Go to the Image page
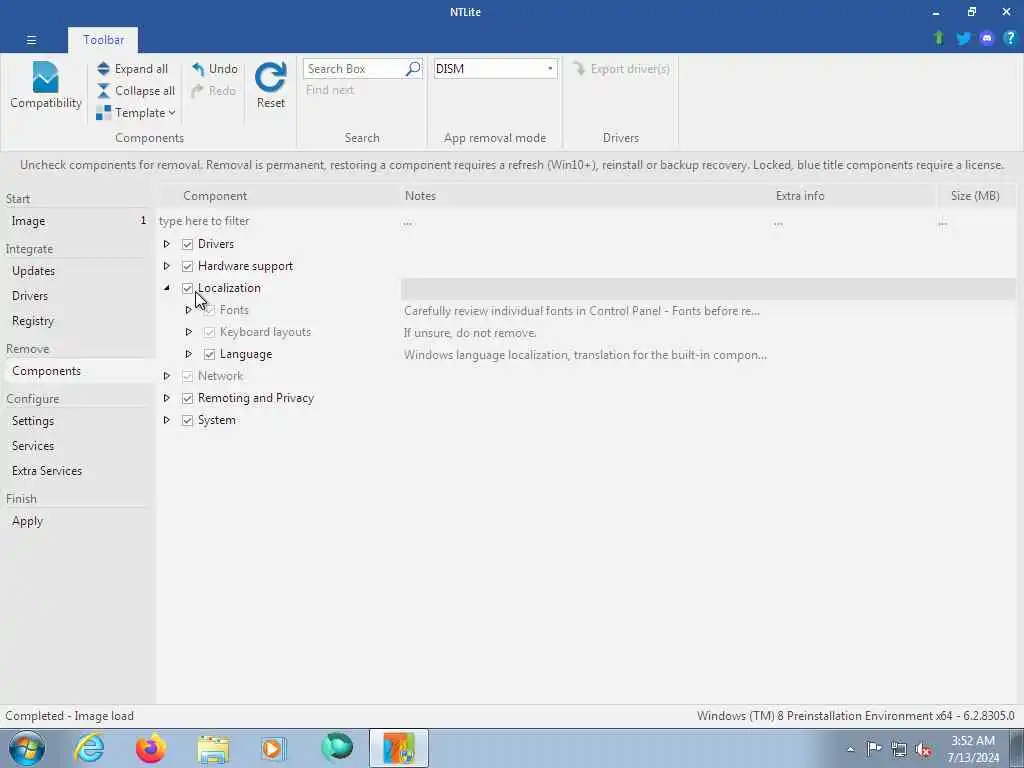Image resolution: width=1024 pixels, height=768 pixels. pyautogui.click(x=77, y=221)
